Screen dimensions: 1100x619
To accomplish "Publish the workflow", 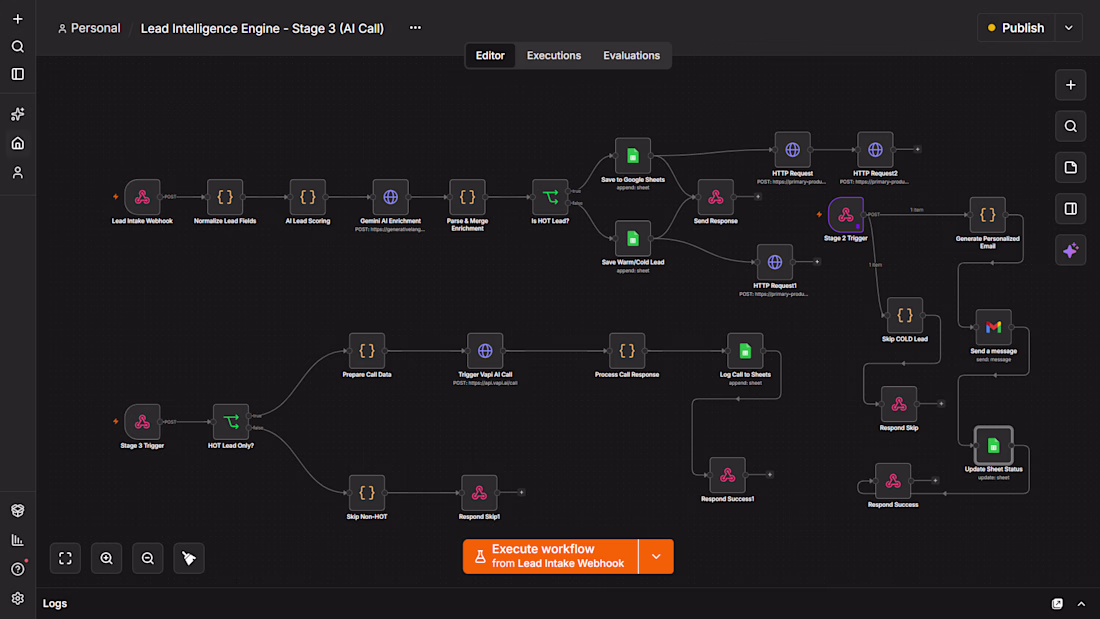I will (1016, 28).
